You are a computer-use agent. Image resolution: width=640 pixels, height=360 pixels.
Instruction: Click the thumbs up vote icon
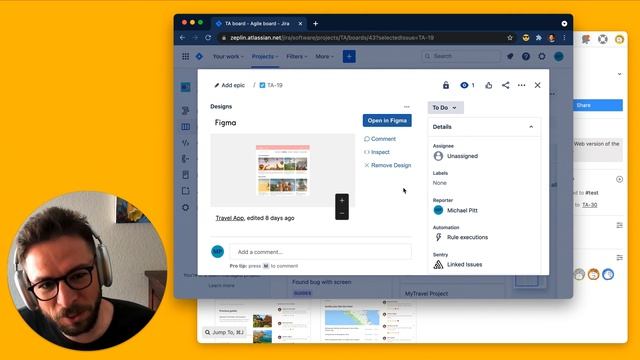click(489, 85)
